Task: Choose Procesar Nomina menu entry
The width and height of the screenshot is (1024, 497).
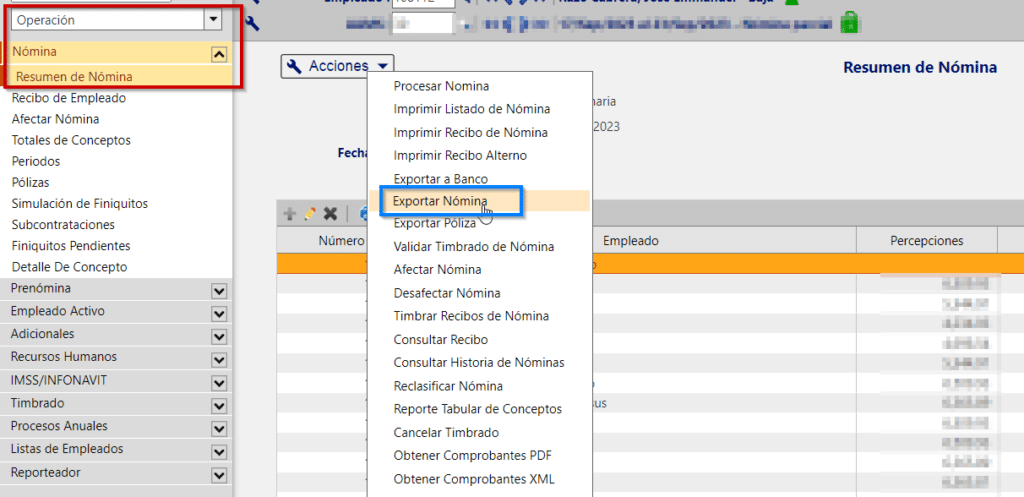Action: tap(441, 87)
